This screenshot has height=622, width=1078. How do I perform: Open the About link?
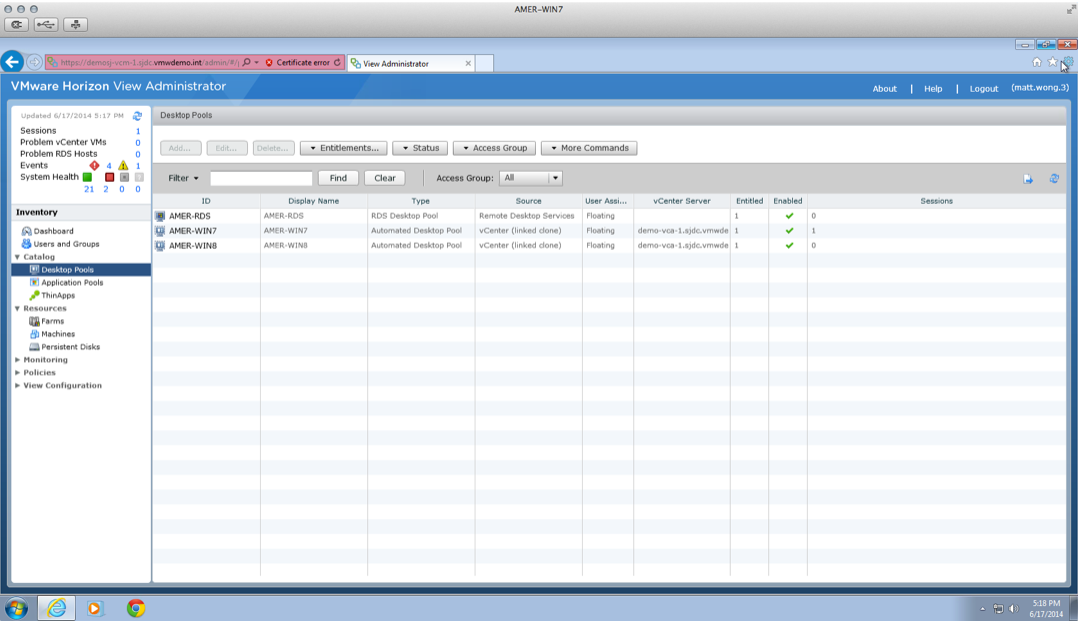pos(884,89)
